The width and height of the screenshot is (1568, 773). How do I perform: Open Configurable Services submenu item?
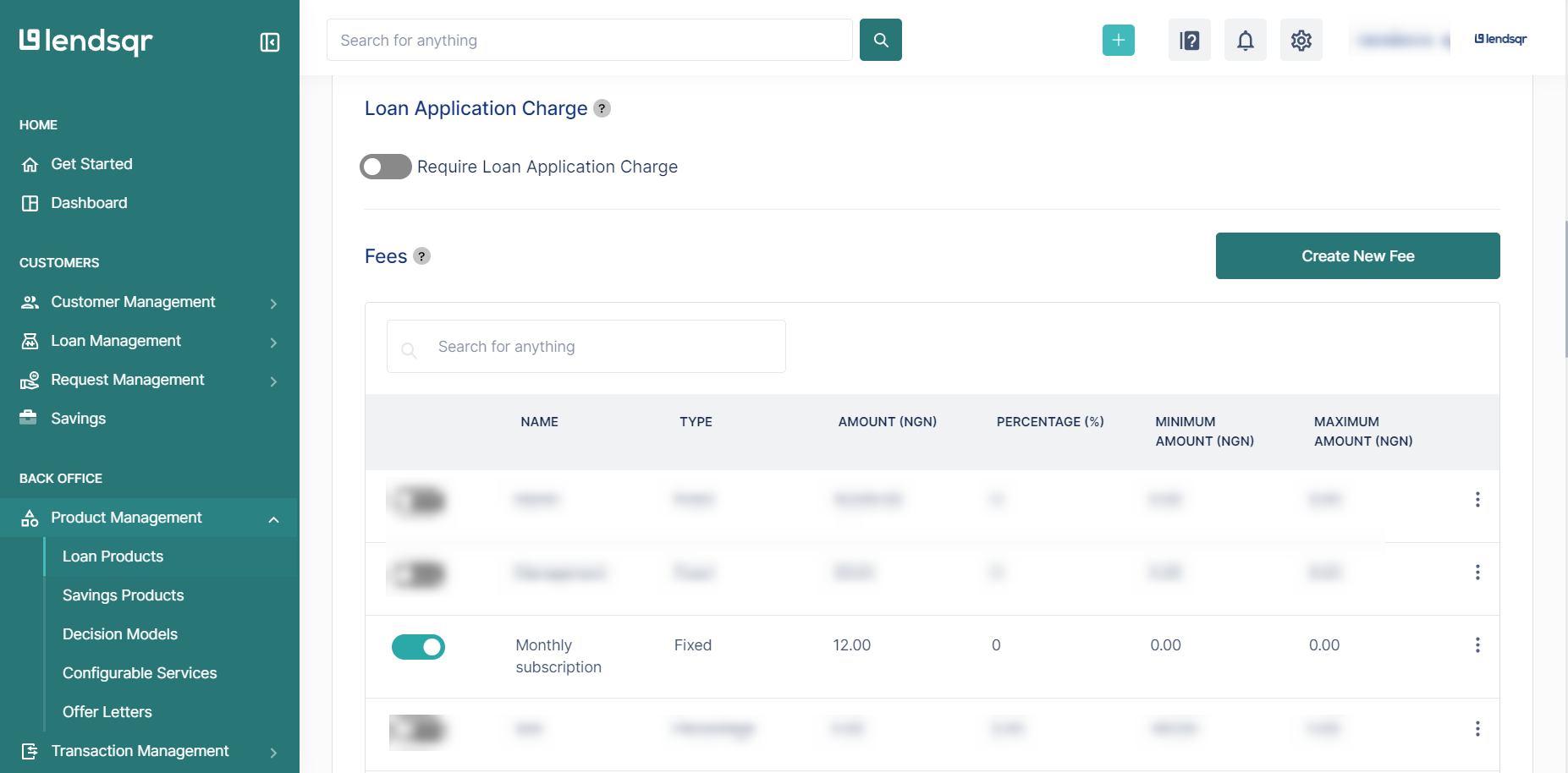pyautogui.click(x=140, y=673)
